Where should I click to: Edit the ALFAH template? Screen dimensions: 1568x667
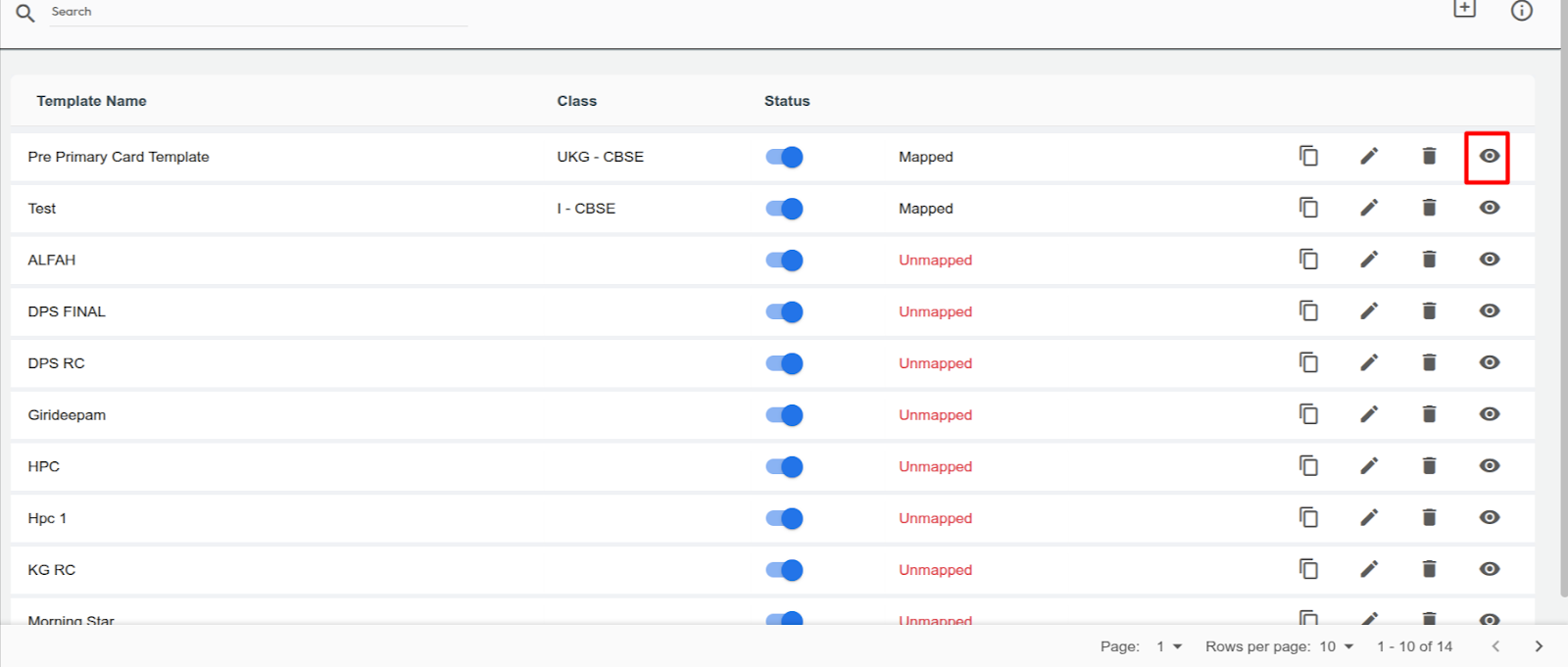tap(1369, 260)
